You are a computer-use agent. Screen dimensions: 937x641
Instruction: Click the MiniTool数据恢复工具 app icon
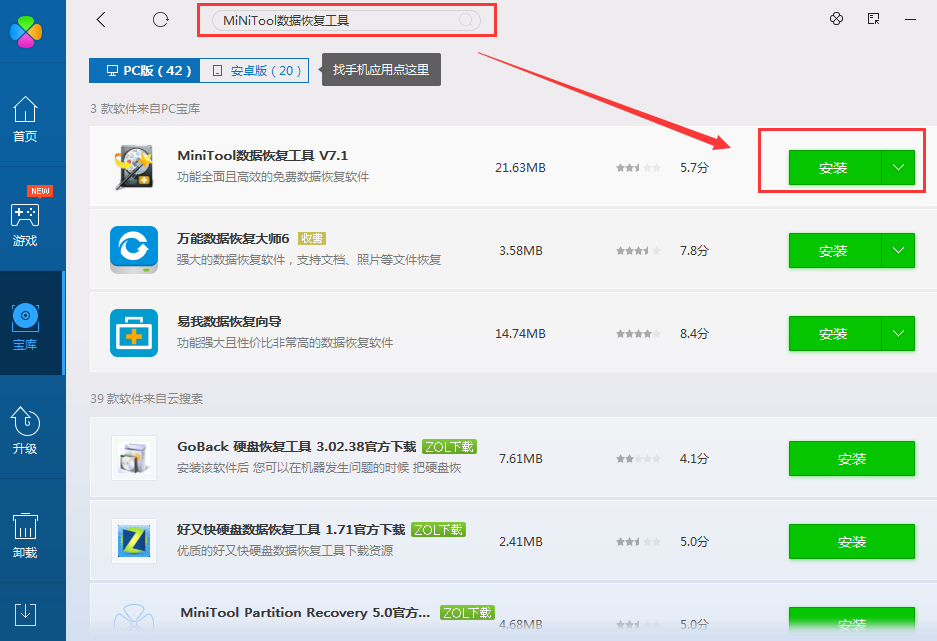tap(134, 167)
